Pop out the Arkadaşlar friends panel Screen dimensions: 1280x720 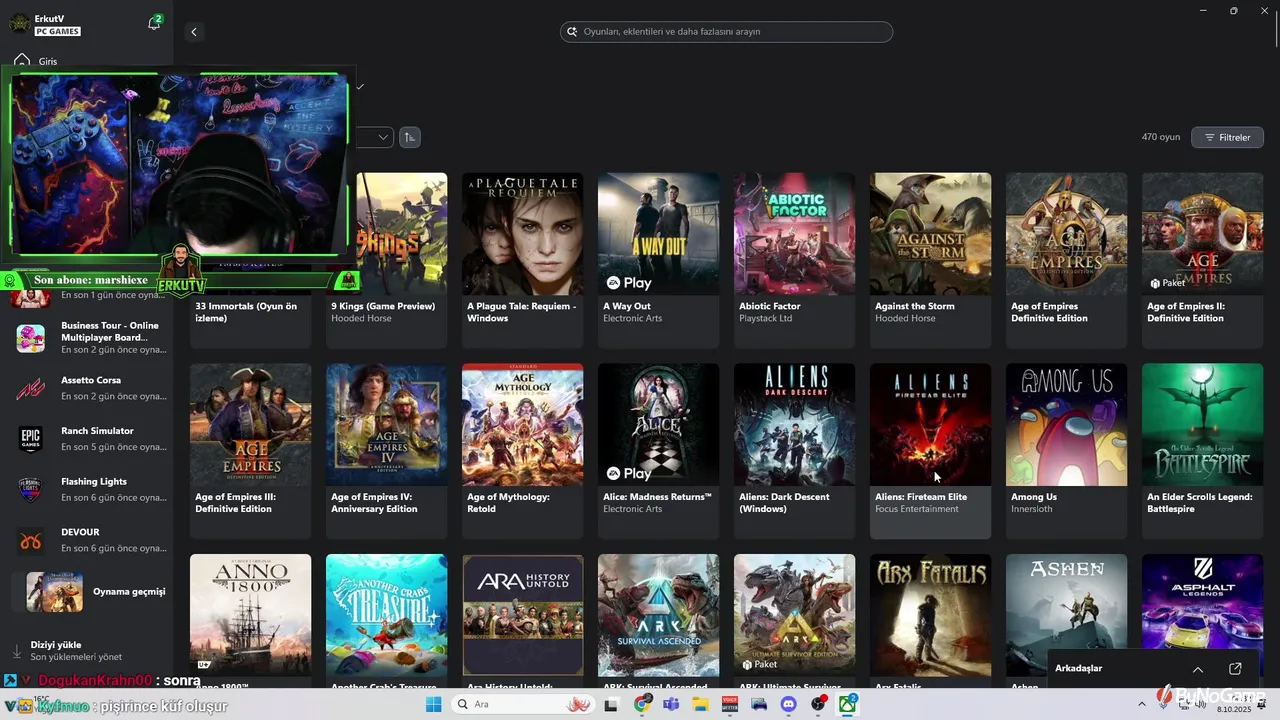pos(1235,669)
